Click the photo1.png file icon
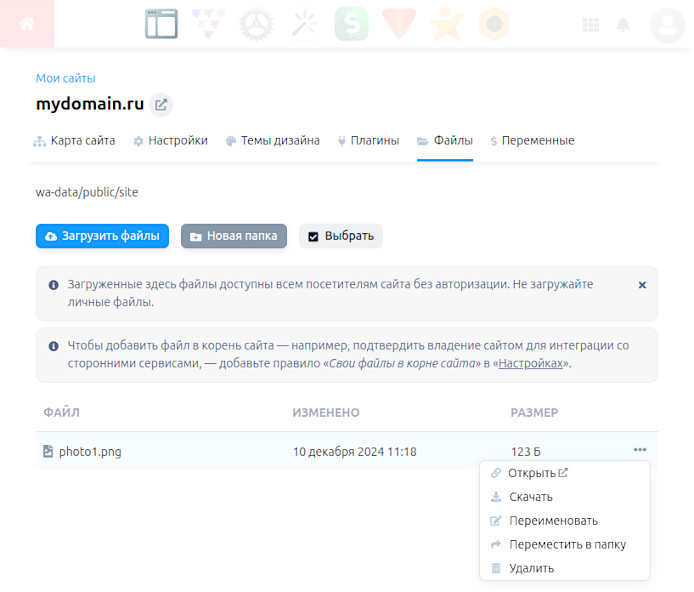Screen dimensions: 694x592 click(x=47, y=451)
